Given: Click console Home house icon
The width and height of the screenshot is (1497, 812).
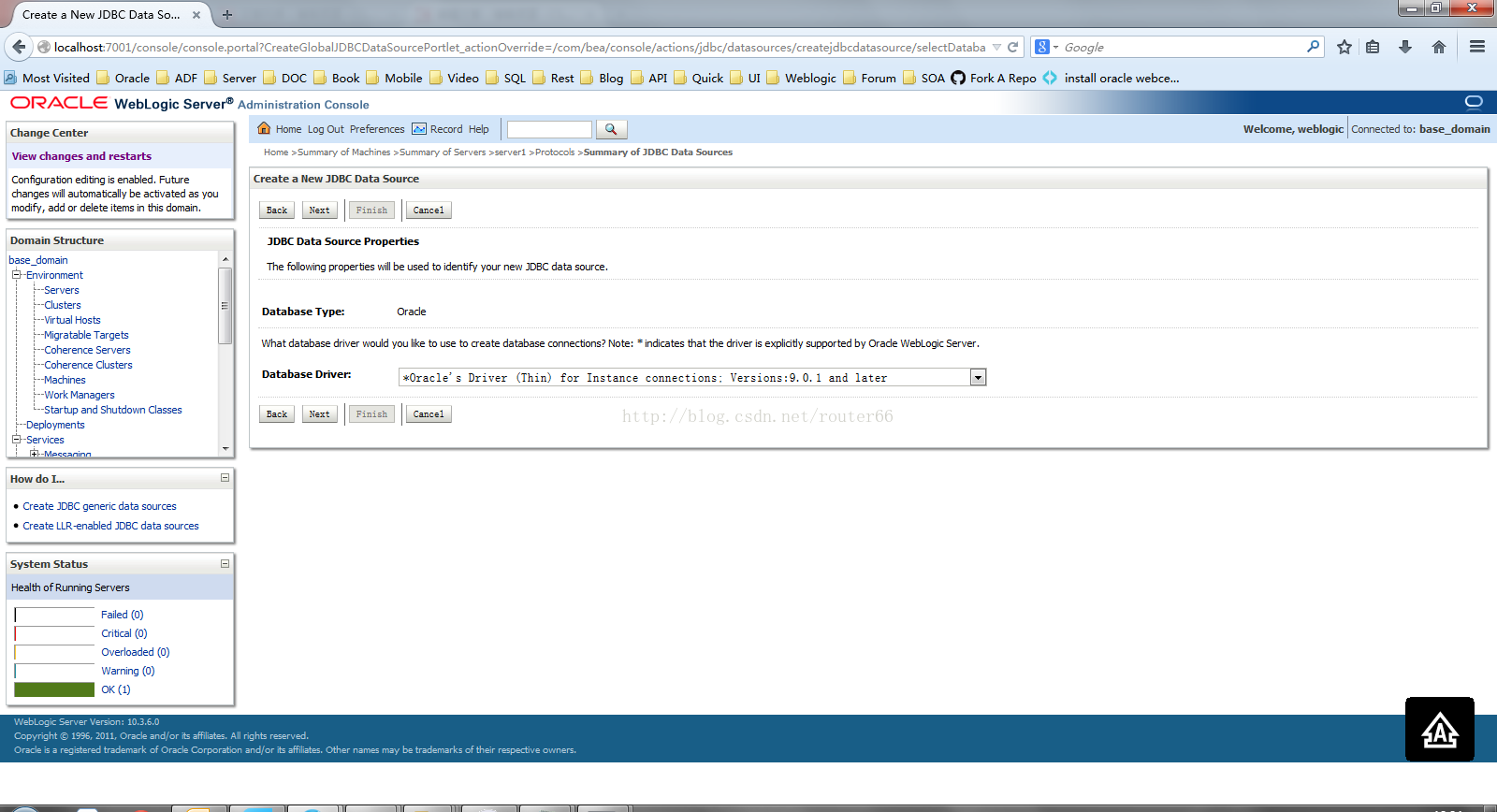Looking at the screenshot, I should pyautogui.click(x=264, y=129).
